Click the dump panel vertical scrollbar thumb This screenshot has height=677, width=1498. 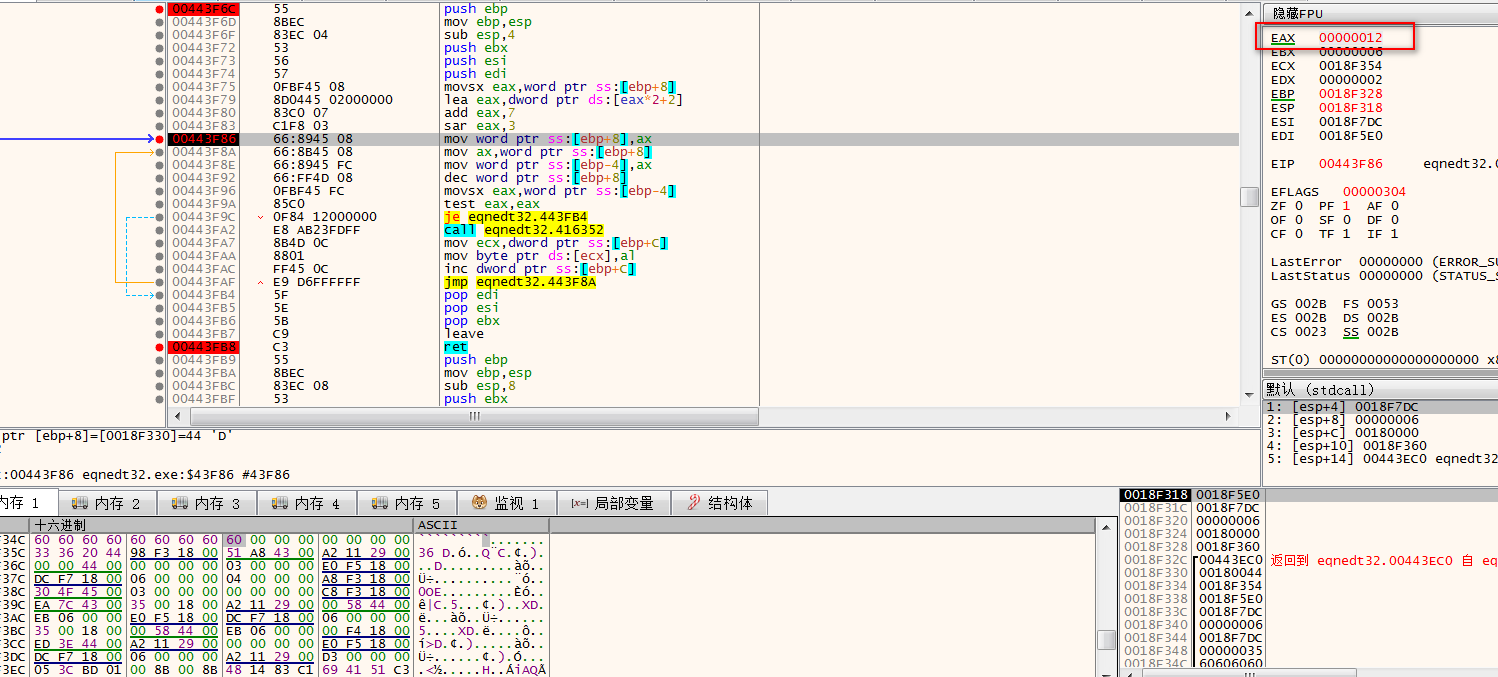pyautogui.click(x=1106, y=640)
